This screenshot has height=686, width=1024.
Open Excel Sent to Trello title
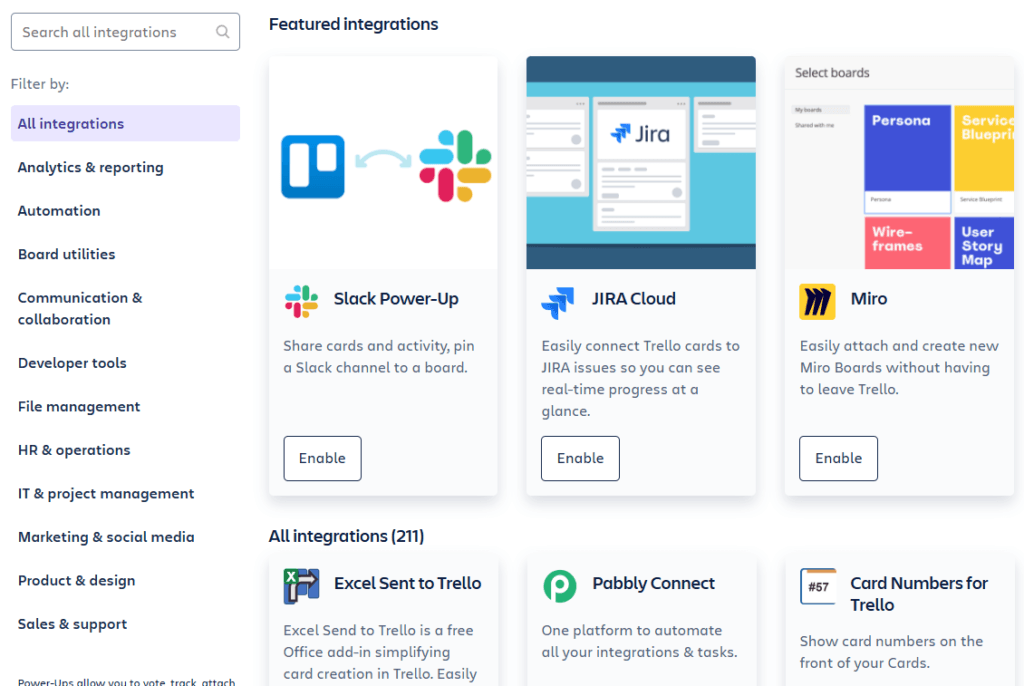click(408, 583)
